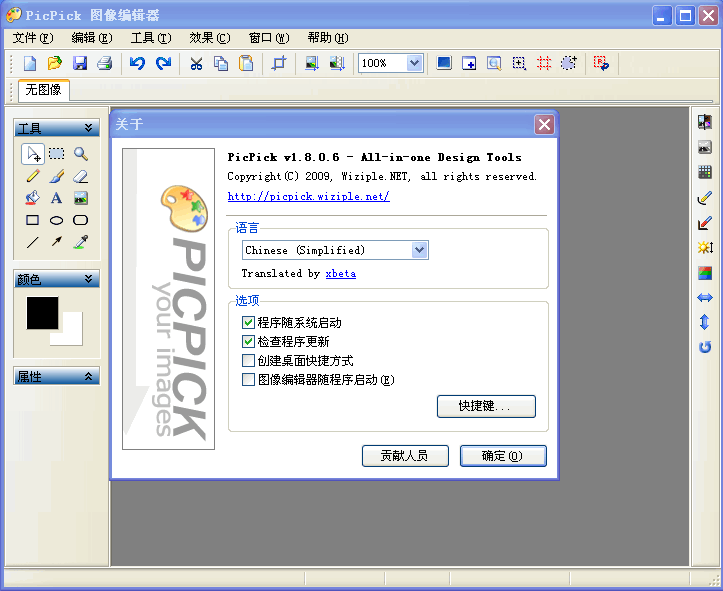Click the Copy icon in toolbar
The width and height of the screenshot is (723, 591).
click(x=221, y=63)
